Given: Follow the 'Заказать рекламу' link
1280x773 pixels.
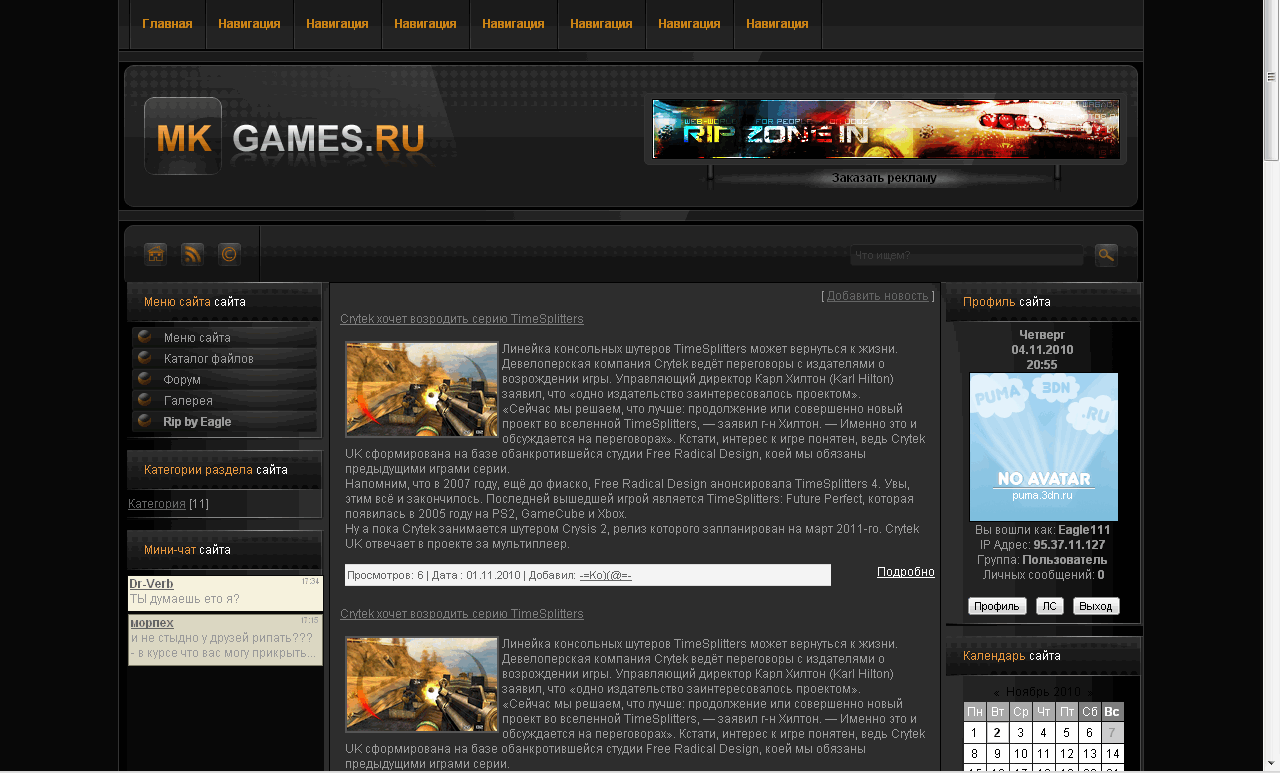Looking at the screenshot, I should click(x=884, y=178).
